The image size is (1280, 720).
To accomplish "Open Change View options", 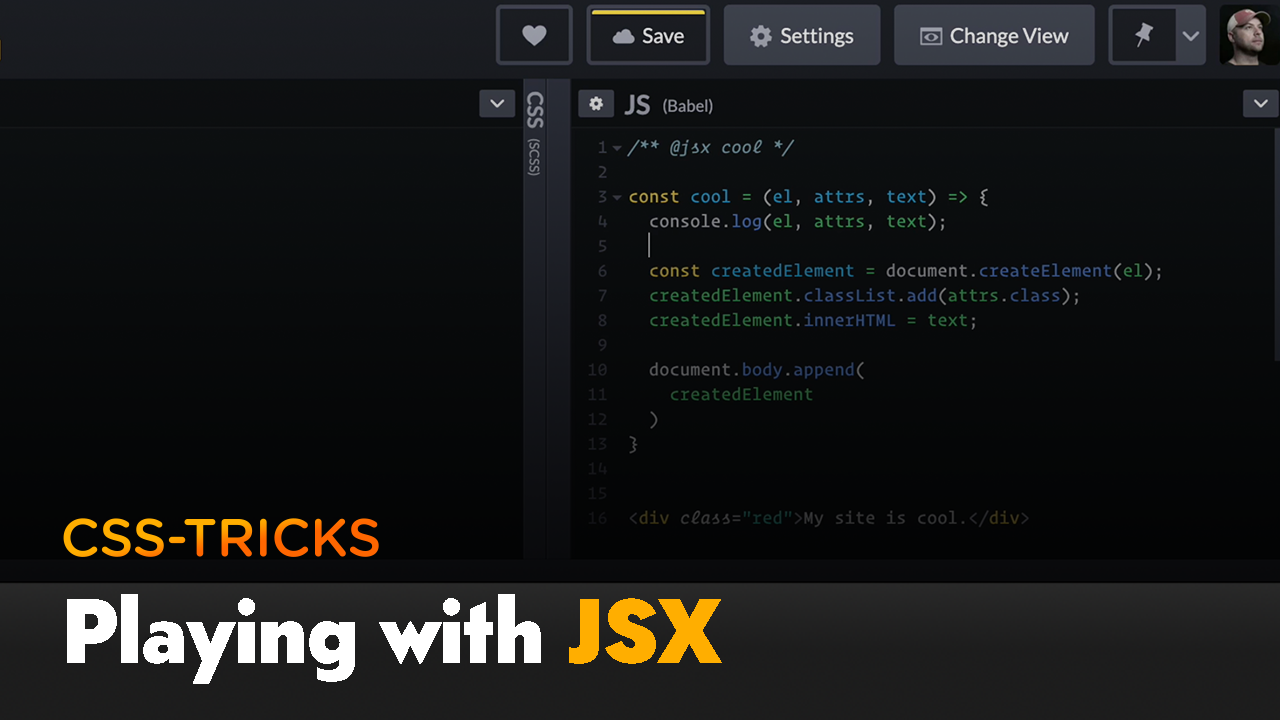I will 994,35.
